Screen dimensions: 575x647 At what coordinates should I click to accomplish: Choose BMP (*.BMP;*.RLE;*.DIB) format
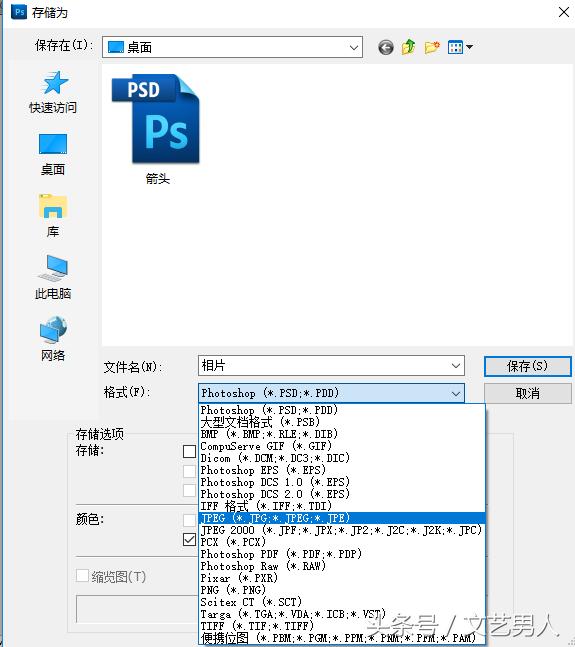(342, 434)
